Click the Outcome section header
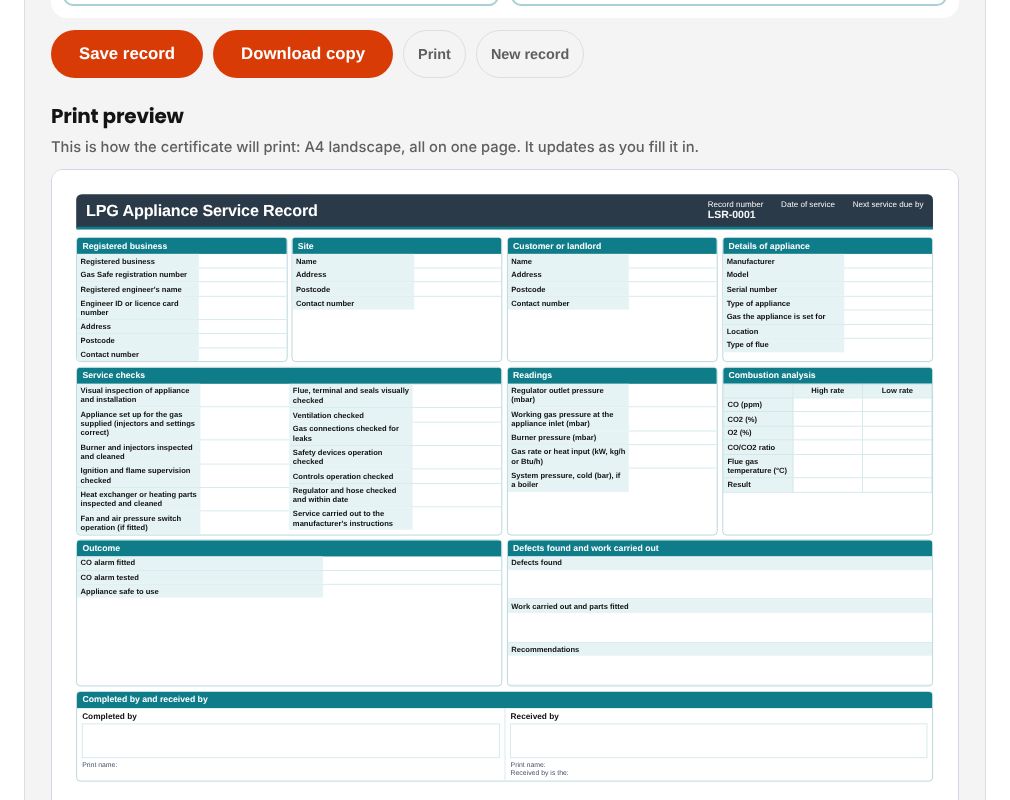1010x800 pixels. [289, 548]
